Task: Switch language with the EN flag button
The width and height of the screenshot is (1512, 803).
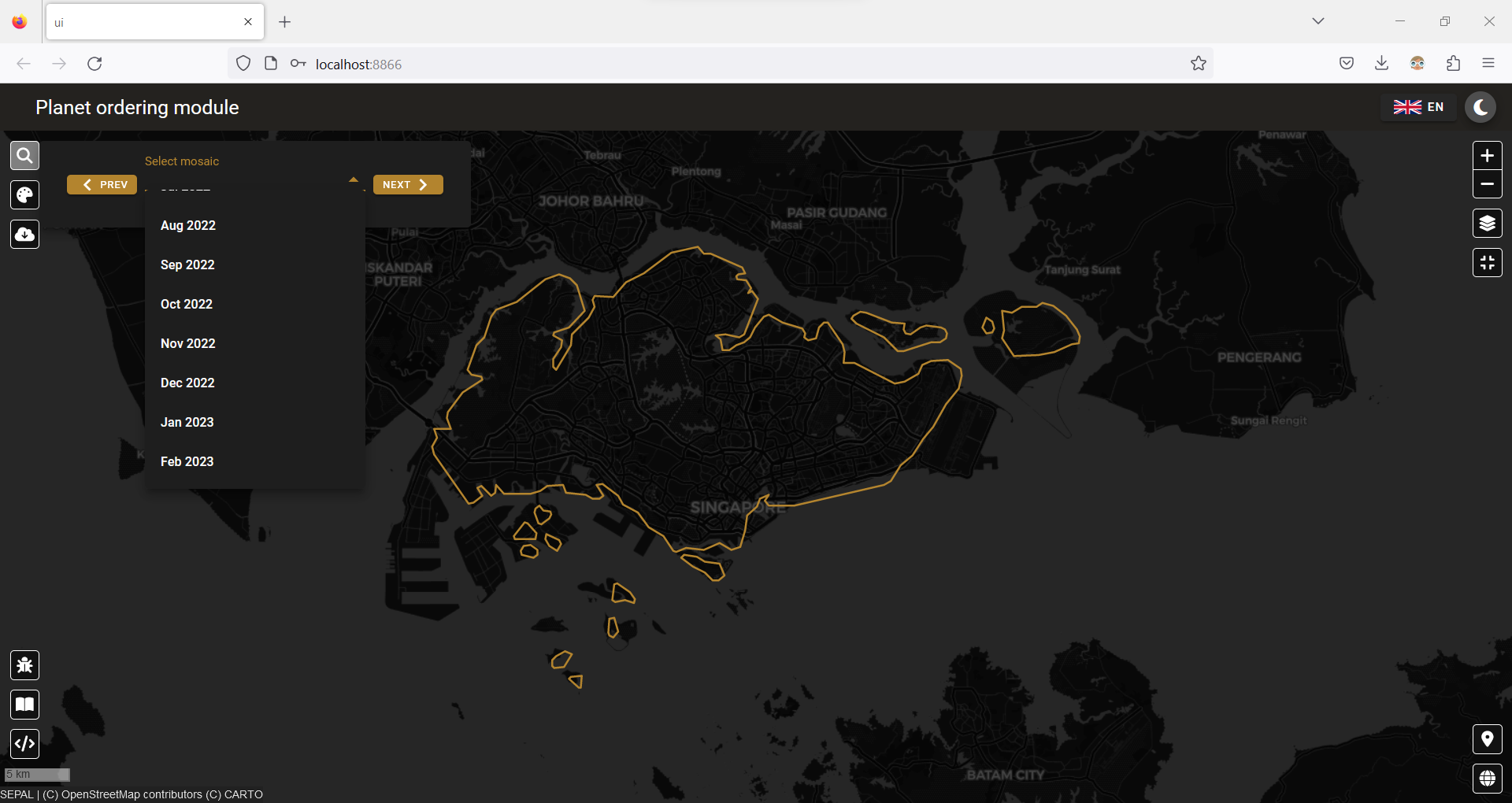Action: (x=1418, y=107)
